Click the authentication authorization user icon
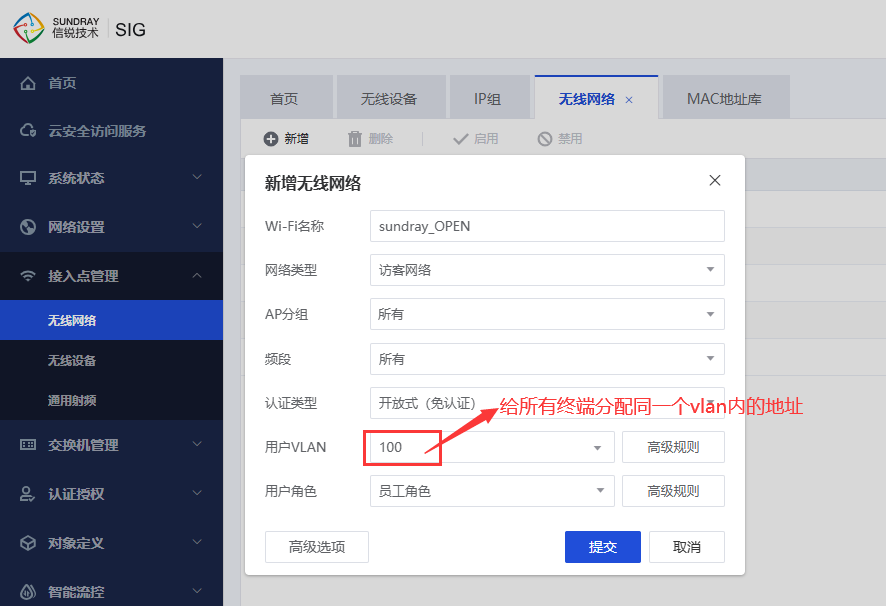 pos(28,494)
